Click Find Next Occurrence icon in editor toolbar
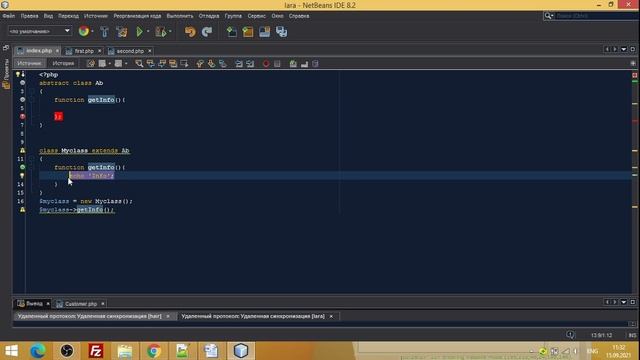Viewport: 640px width, 360px height. pyautogui.click(x=162, y=64)
